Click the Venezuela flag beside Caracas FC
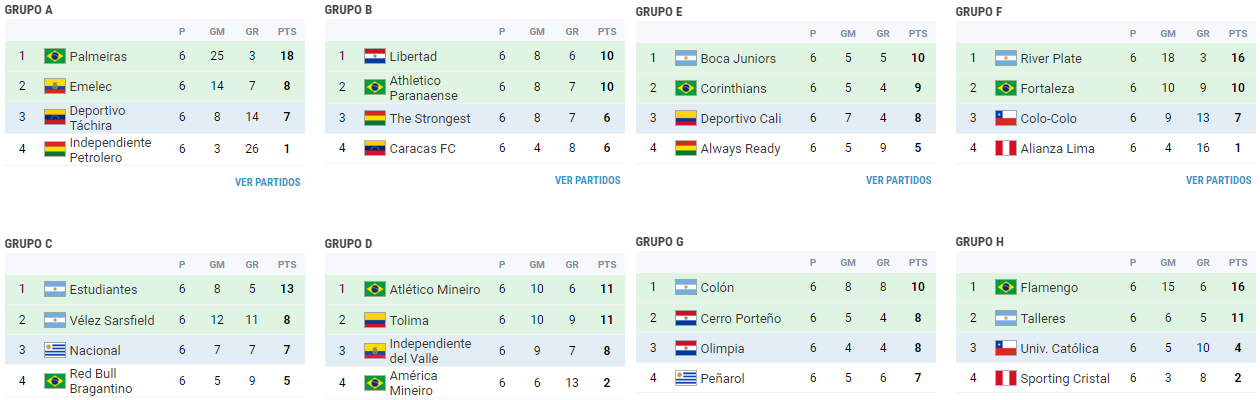 [x=375, y=148]
